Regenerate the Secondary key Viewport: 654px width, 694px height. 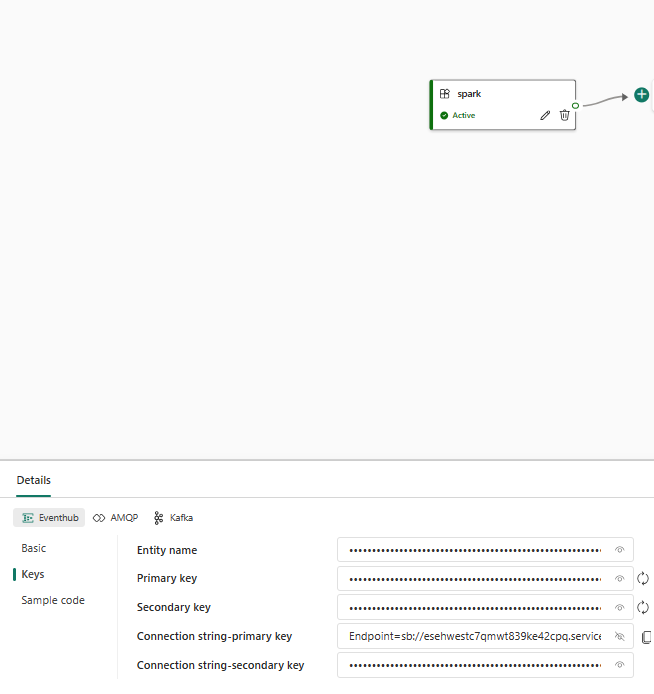(x=644, y=607)
